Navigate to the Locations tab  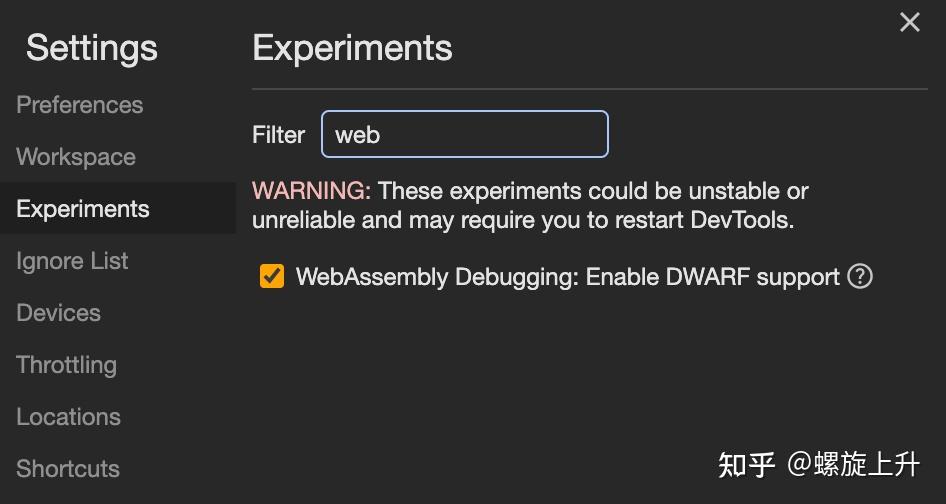(69, 417)
